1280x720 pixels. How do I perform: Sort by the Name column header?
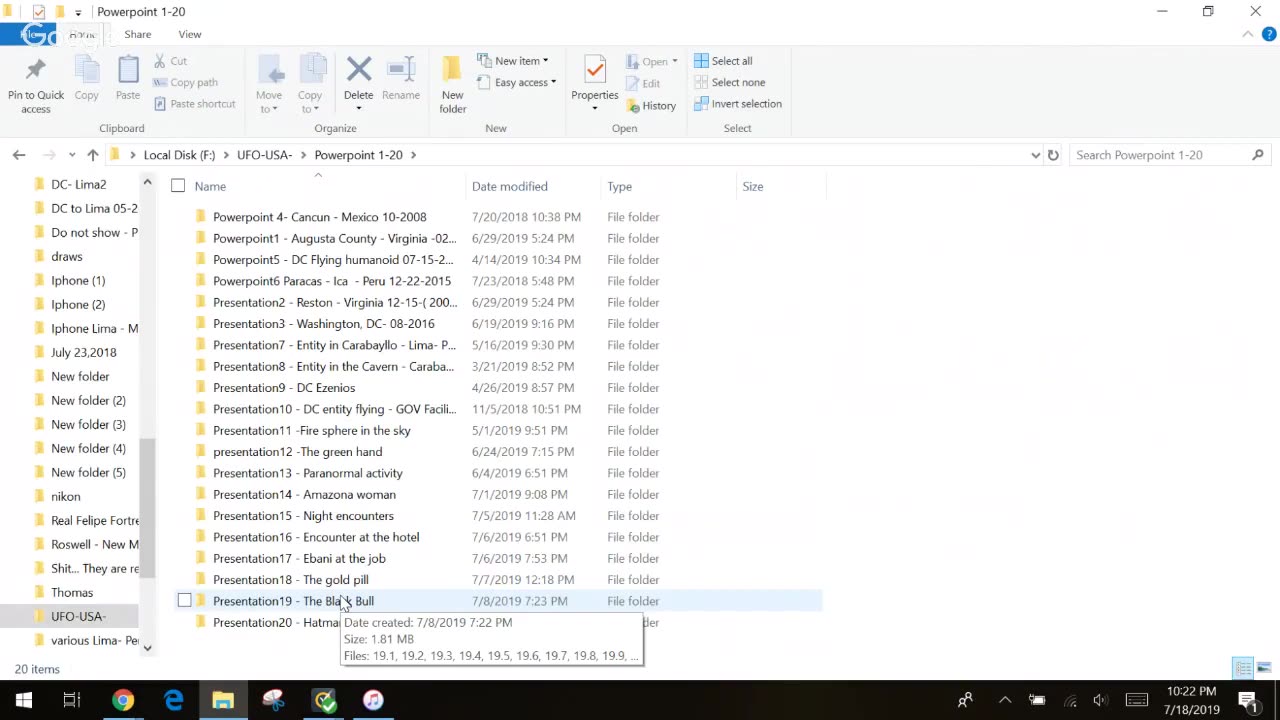(x=210, y=186)
